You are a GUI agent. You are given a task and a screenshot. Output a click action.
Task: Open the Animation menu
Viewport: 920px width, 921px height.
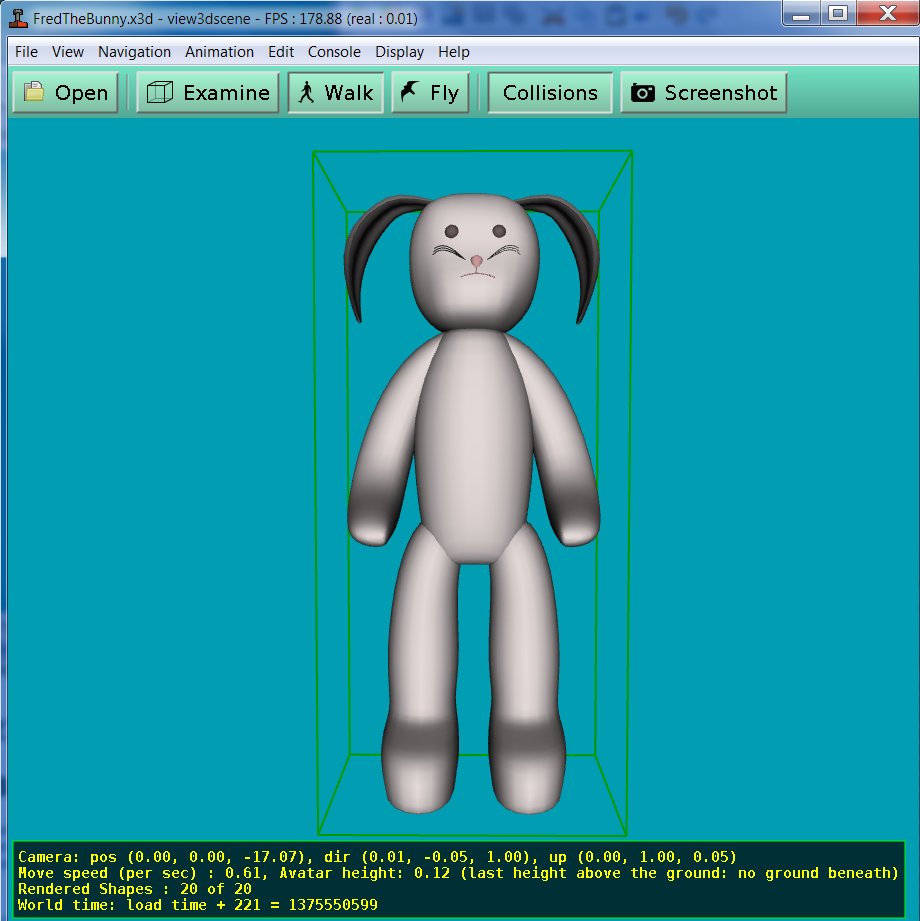click(x=219, y=52)
